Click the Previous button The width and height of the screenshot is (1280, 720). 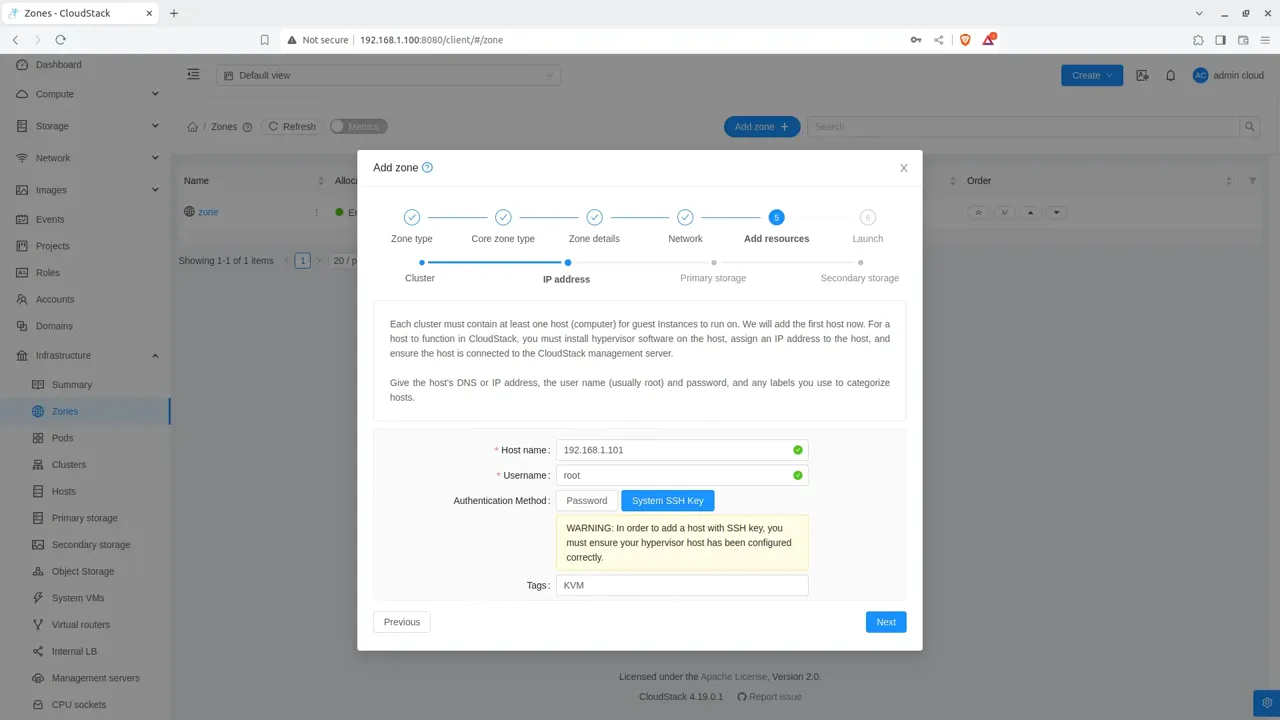[x=402, y=622]
